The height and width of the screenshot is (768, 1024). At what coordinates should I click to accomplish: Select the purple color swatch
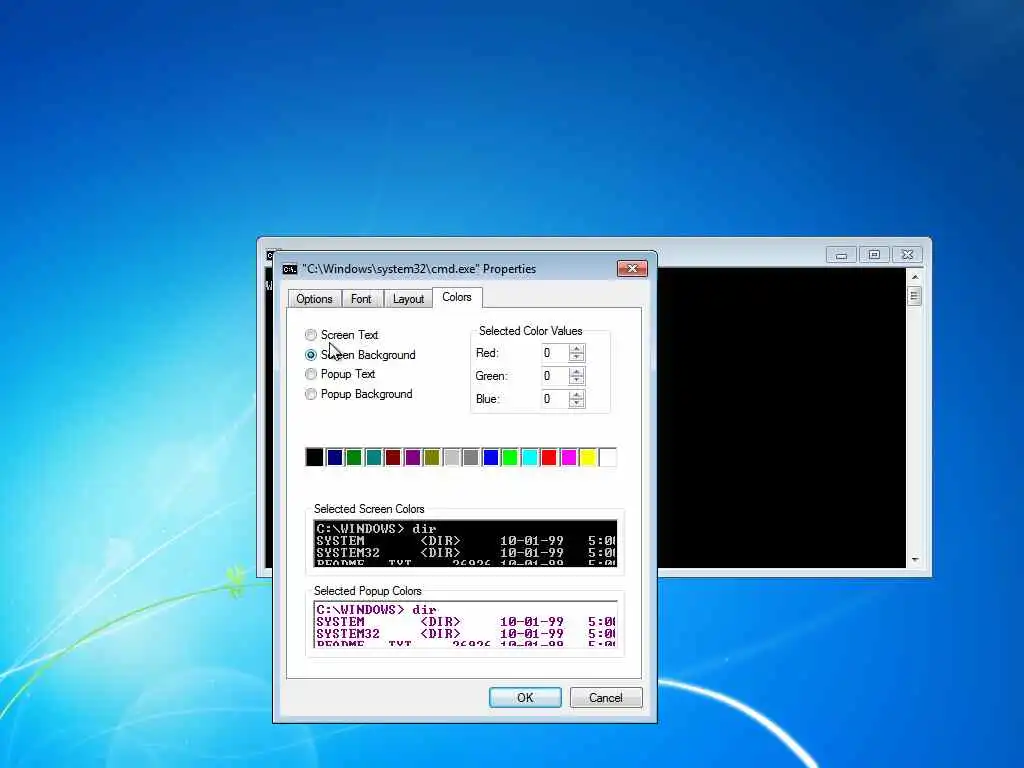coord(412,457)
